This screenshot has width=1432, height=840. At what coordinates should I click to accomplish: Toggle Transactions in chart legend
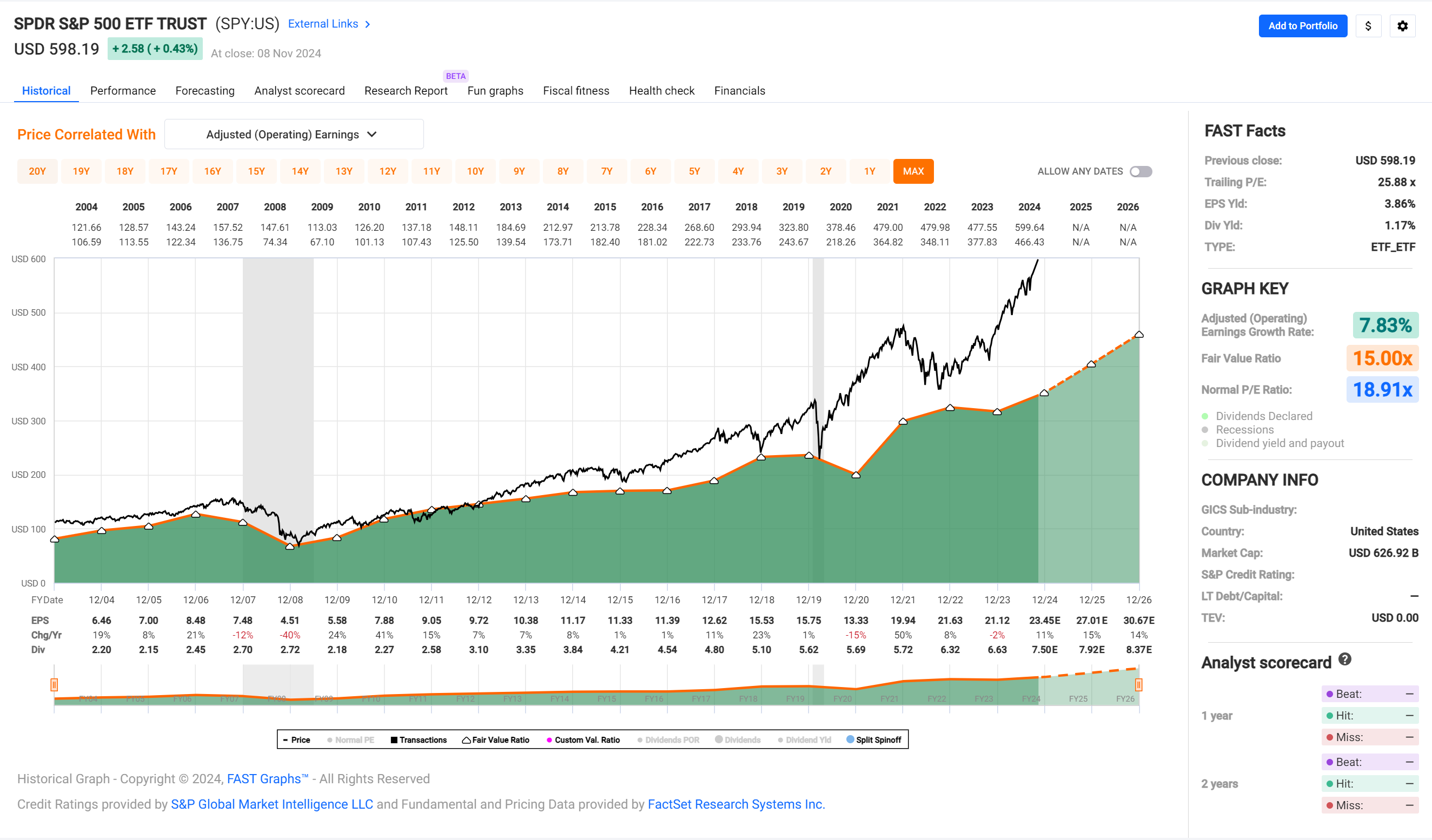[419, 739]
